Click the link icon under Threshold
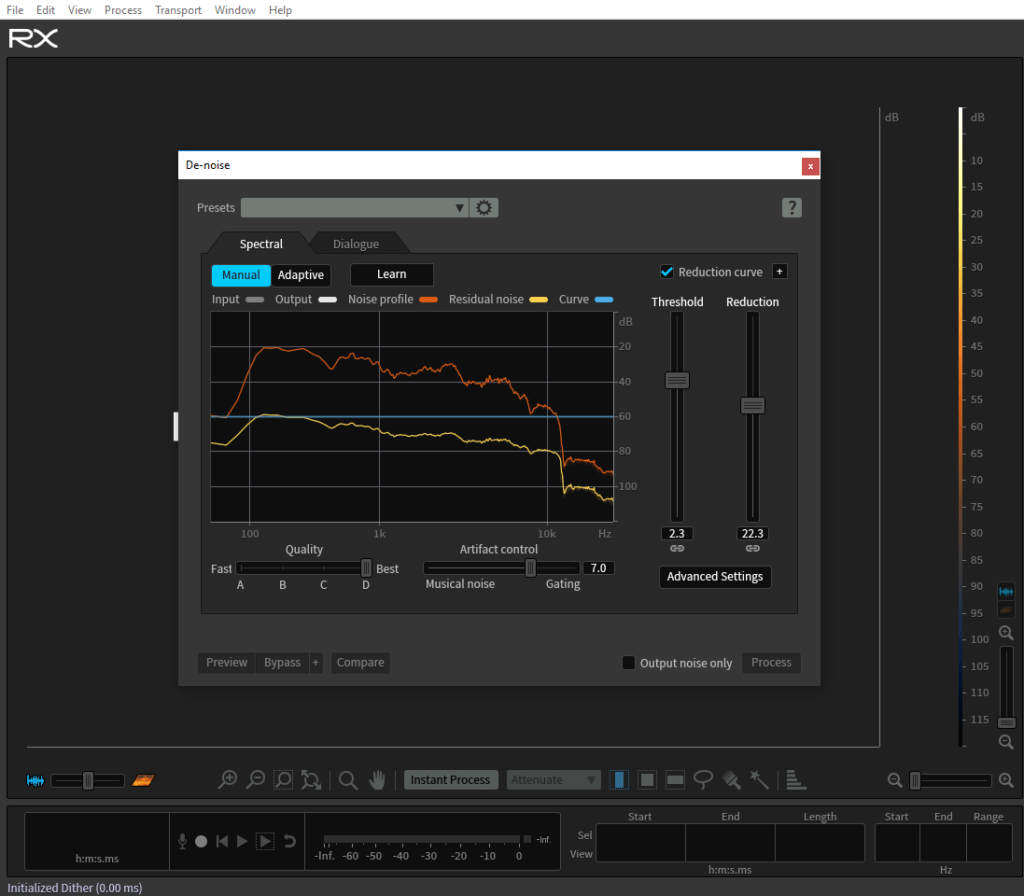 tap(677, 549)
